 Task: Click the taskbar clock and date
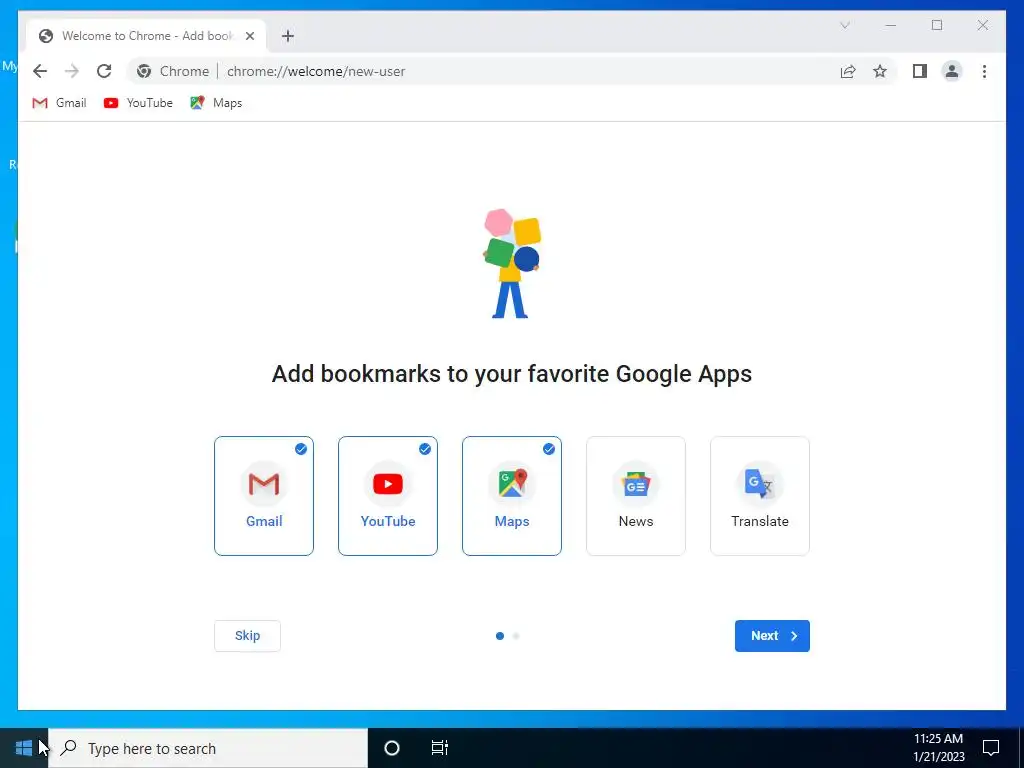click(x=938, y=748)
